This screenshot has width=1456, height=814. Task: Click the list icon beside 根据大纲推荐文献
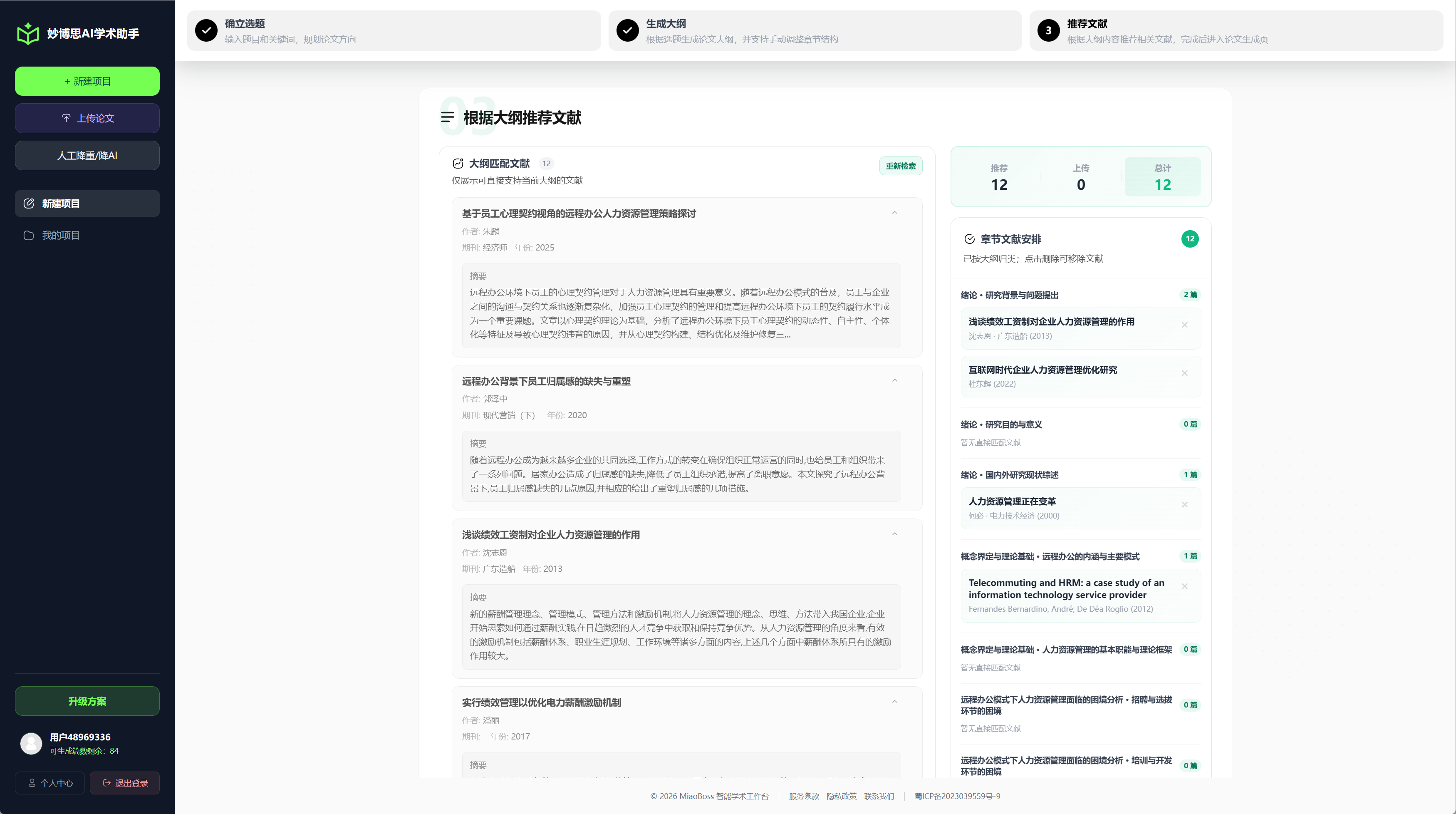[447, 117]
